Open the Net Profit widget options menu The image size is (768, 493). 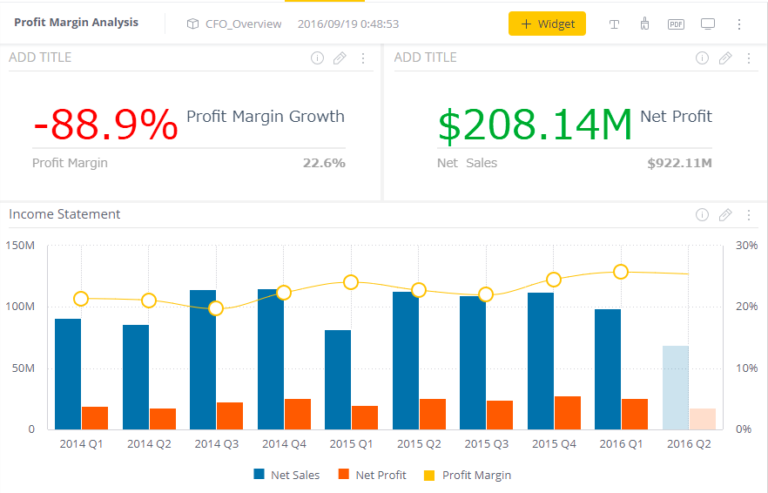[x=749, y=59]
